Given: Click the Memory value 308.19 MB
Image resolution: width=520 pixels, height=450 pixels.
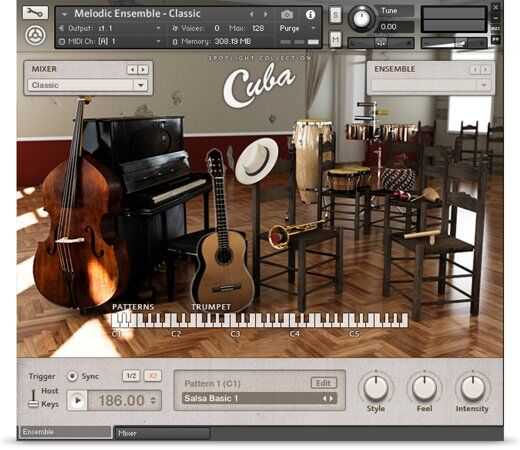Looking at the screenshot, I should pyautogui.click(x=232, y=42).
